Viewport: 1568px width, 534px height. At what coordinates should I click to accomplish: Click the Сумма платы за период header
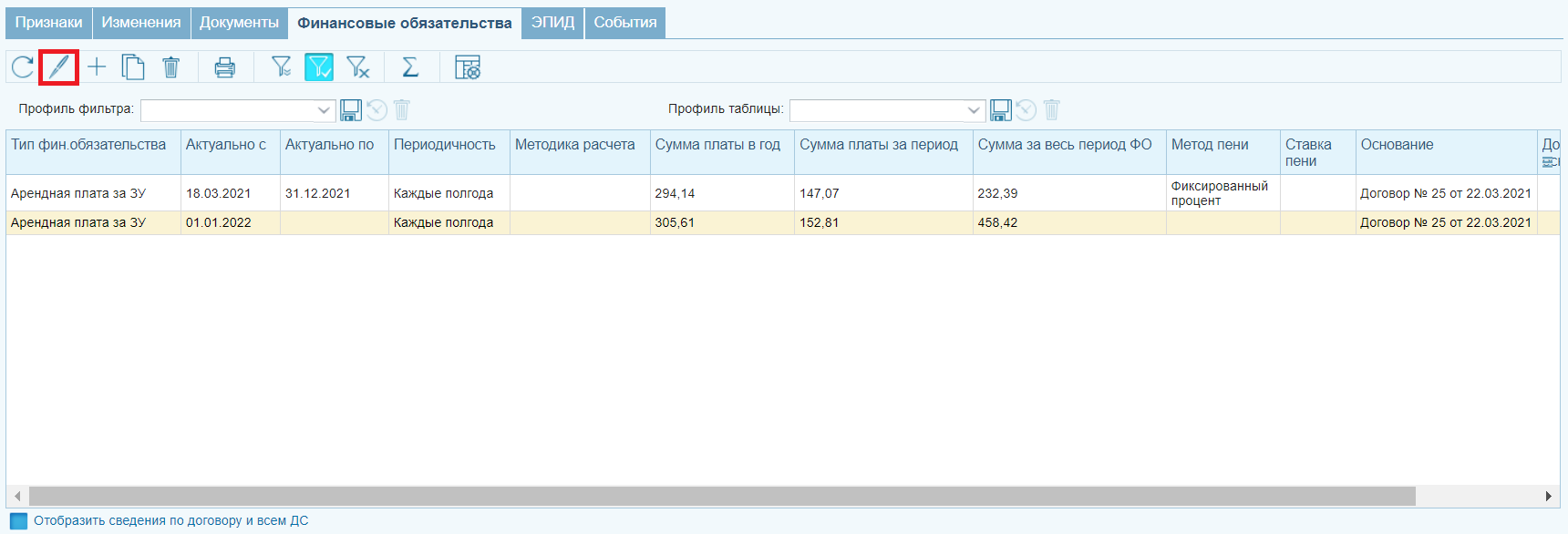883,152
